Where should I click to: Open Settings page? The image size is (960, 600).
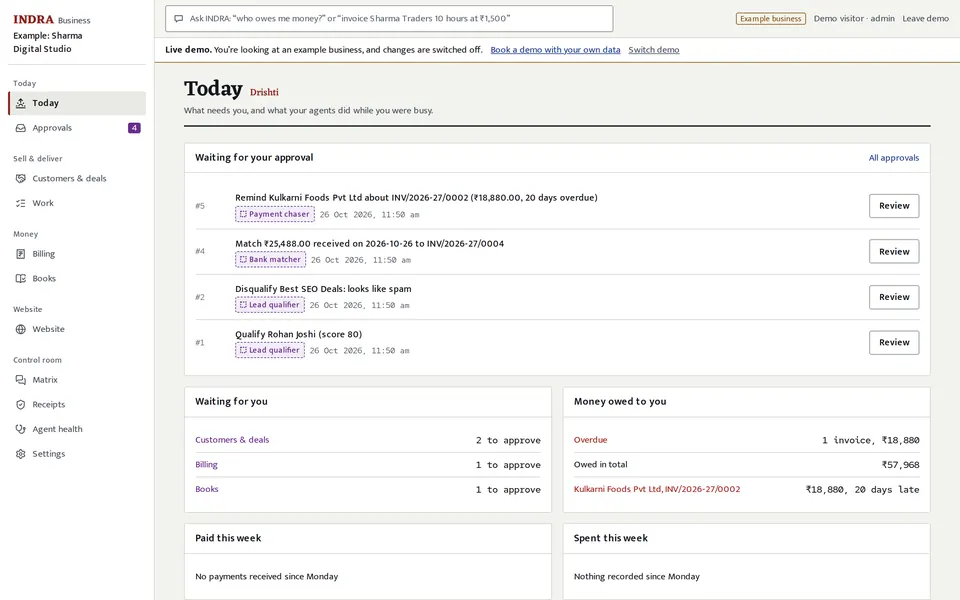77,454
